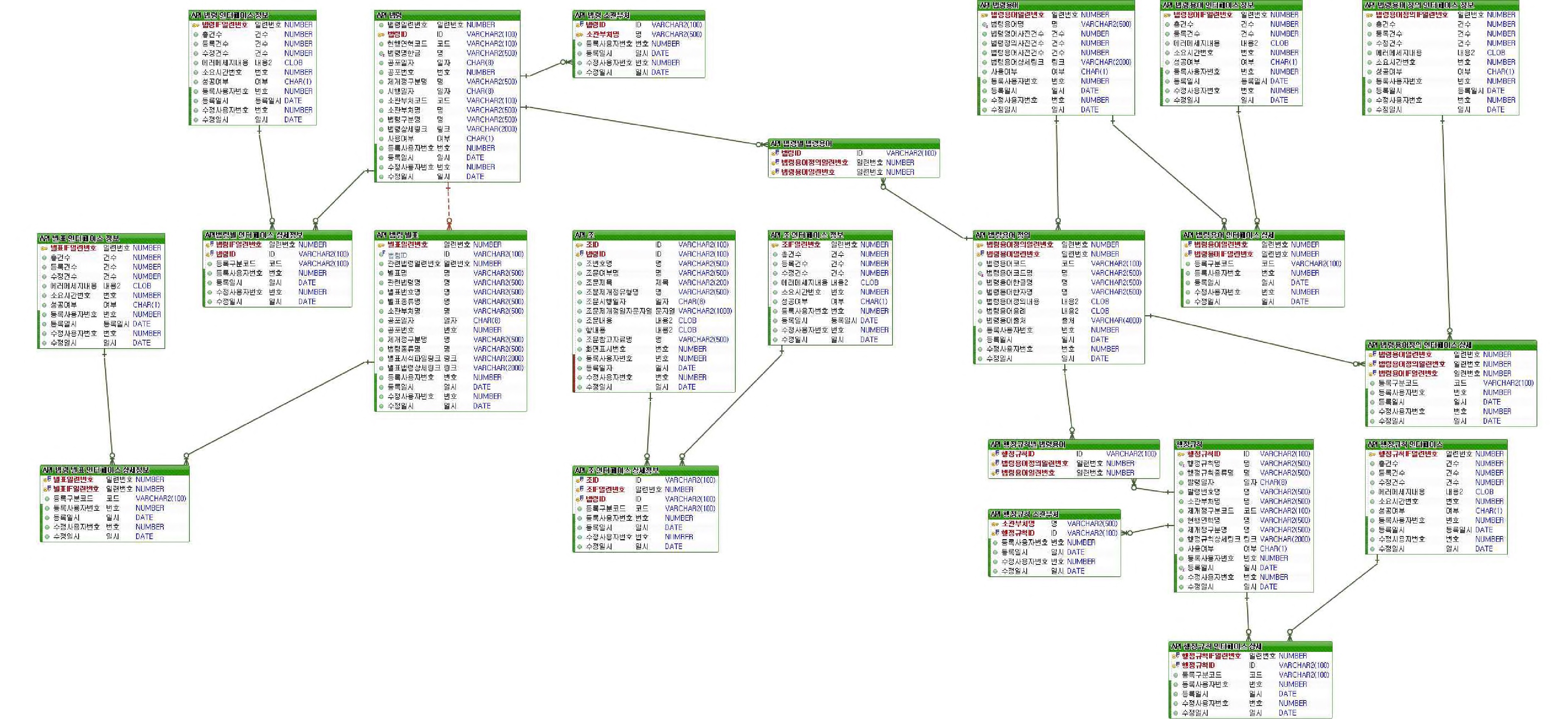Click the key icon beside 소관부처명 in API 행정규칙 소관부처
Screen dimensions: 1568x719
tap(994, 524)
